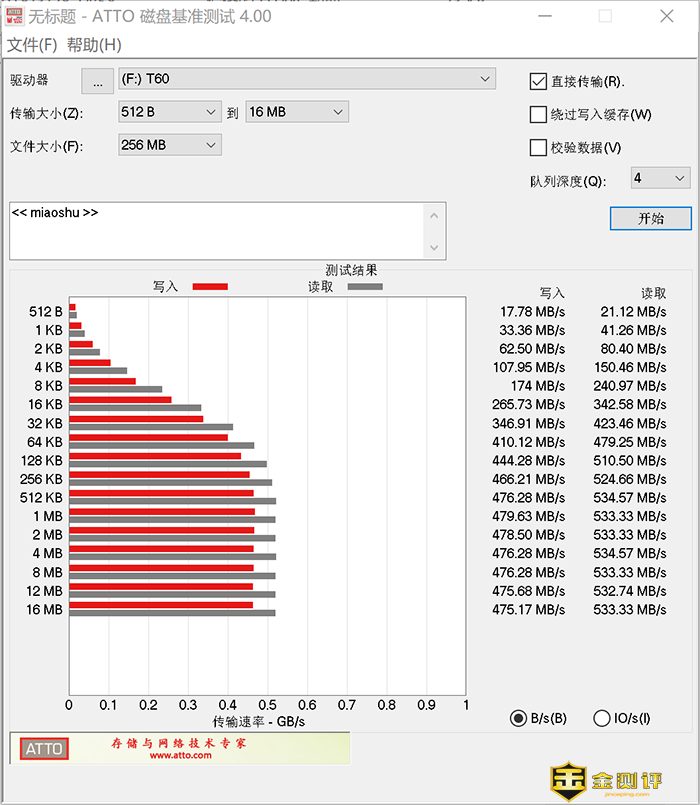Viewport: 700px width, 805px height.
Task: Click the ATTO app icon in title bar
Action: (x=14, y=16)
